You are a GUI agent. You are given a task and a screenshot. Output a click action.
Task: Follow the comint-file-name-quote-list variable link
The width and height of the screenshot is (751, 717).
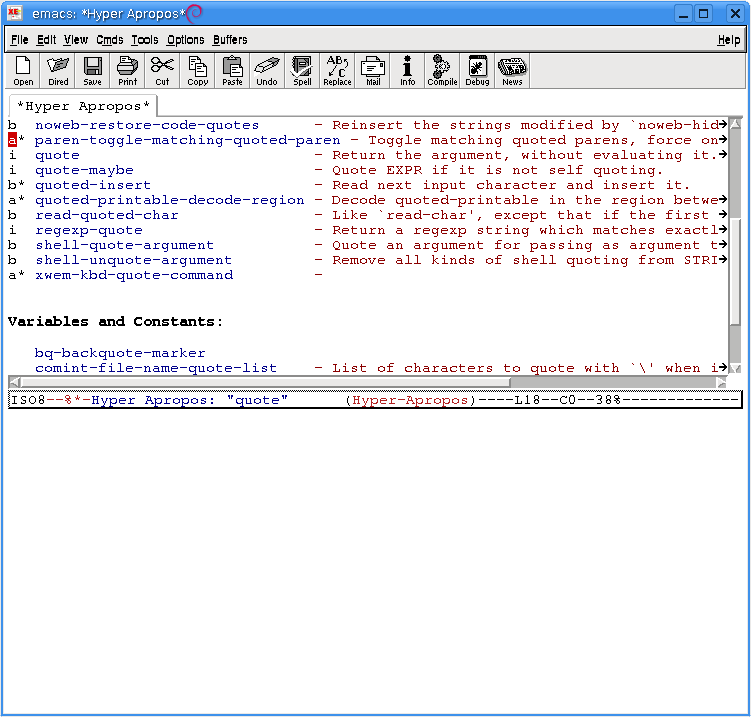pyautogui.click(x=156, y=368)
